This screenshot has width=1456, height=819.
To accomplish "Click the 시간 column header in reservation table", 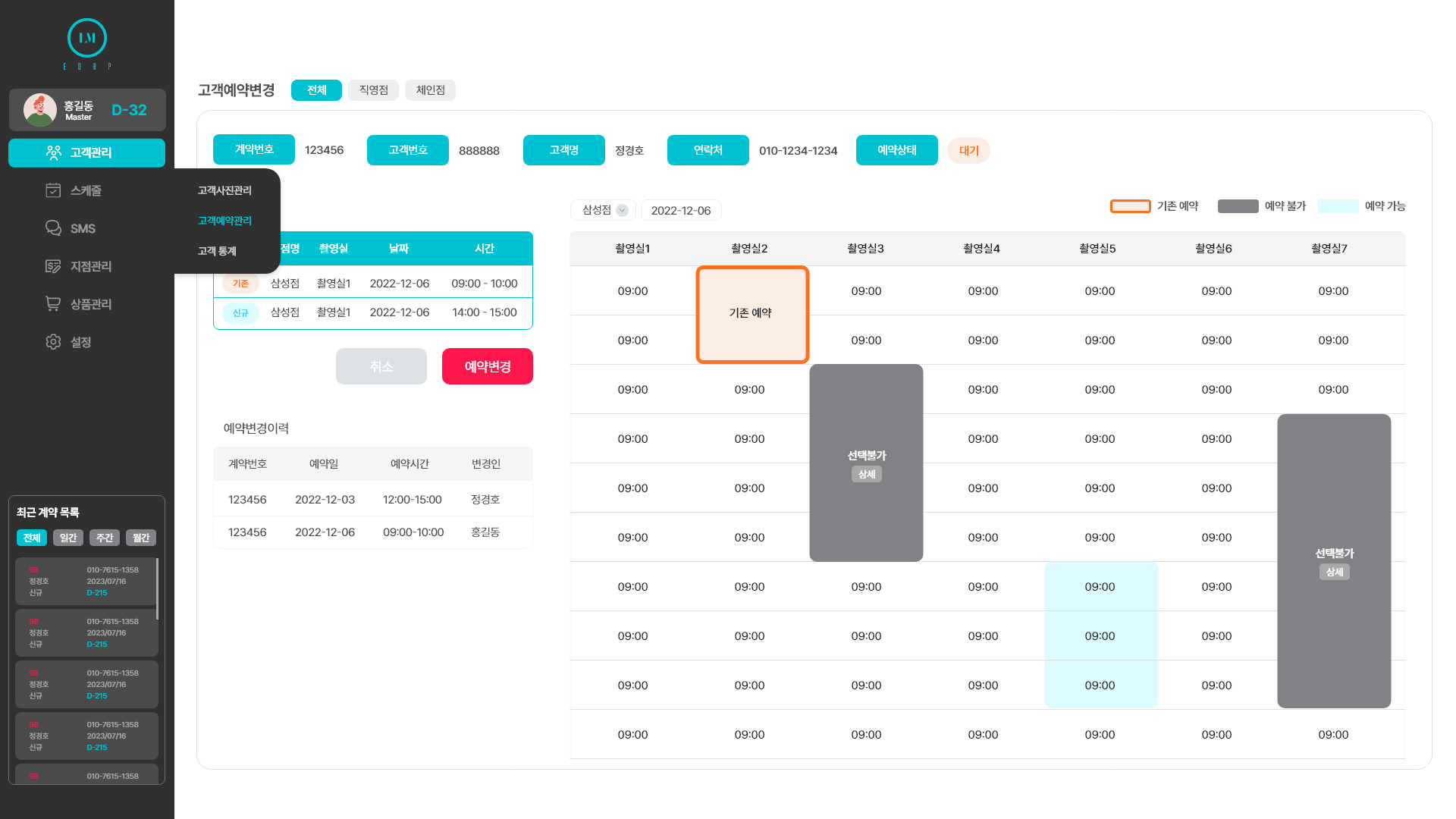I will point(485,249).
